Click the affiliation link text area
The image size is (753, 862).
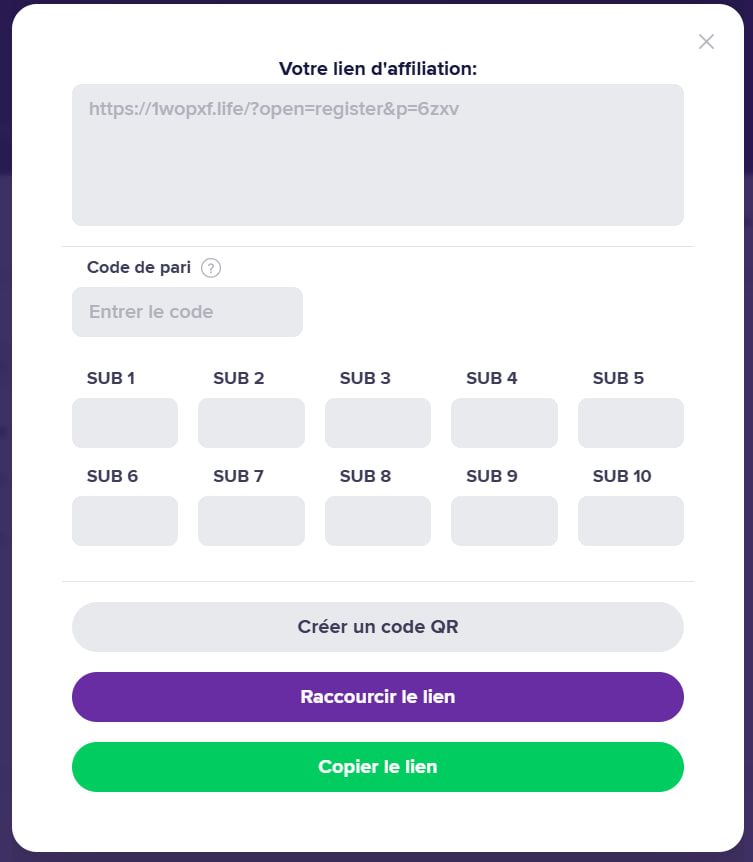tap(377, 155)
